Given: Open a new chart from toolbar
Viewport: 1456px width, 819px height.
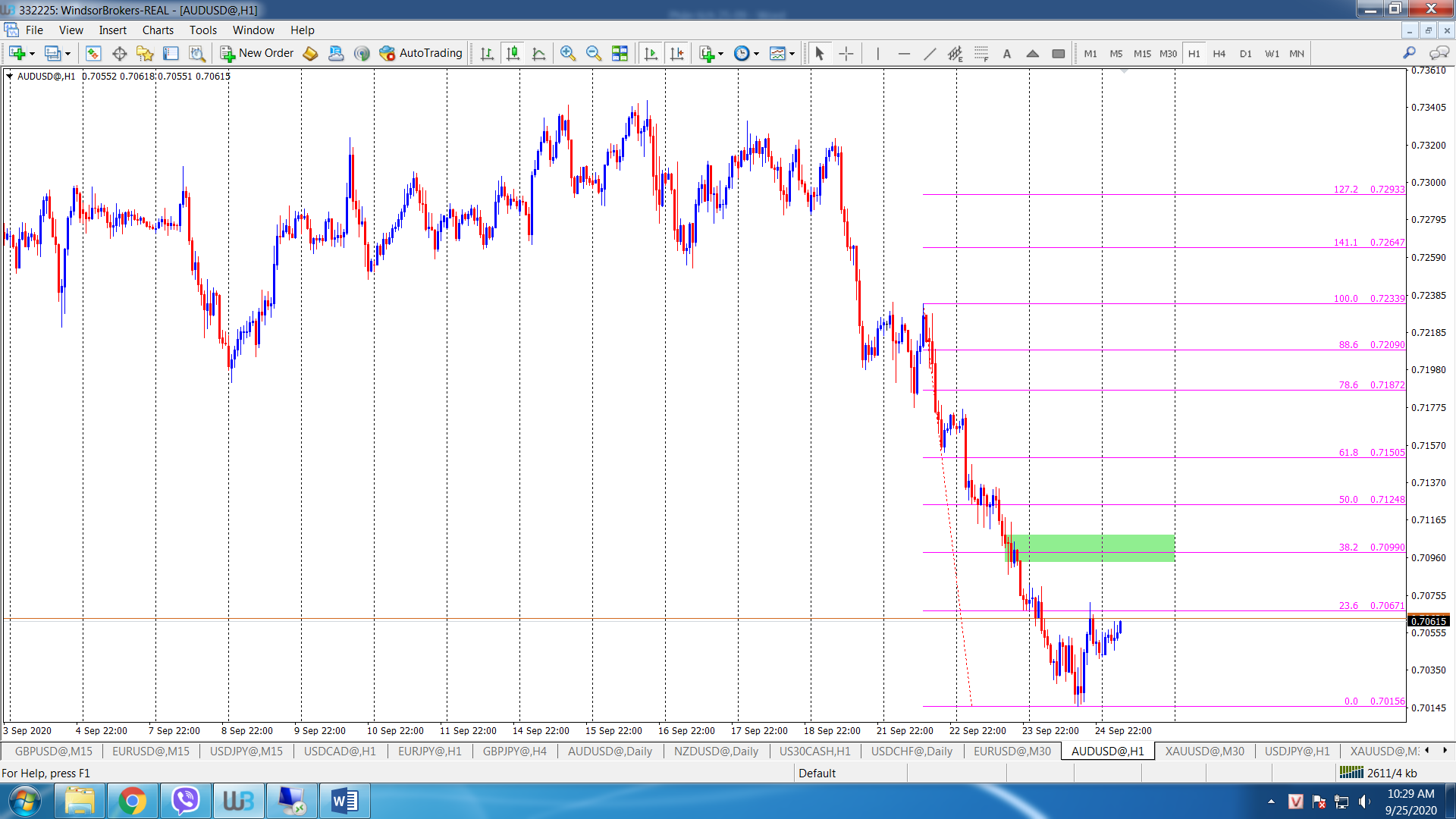Looking at the screenshot, I should (17, 53).
